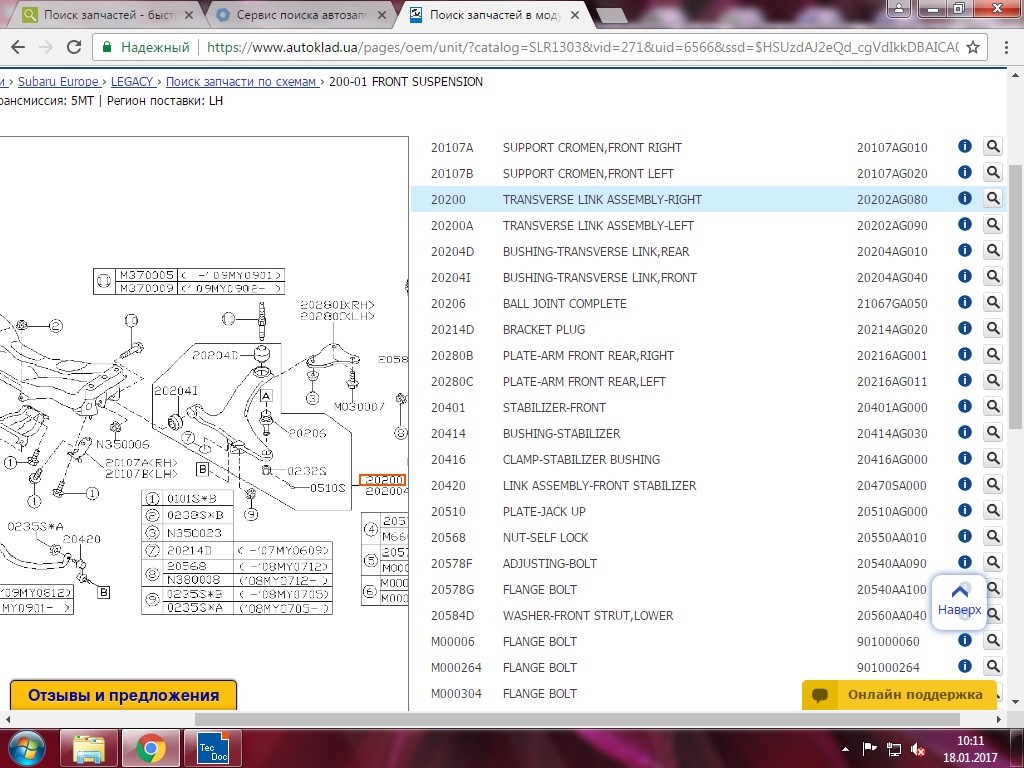Reload the page in browser
1024x768 pixels.
coord(74,47)
